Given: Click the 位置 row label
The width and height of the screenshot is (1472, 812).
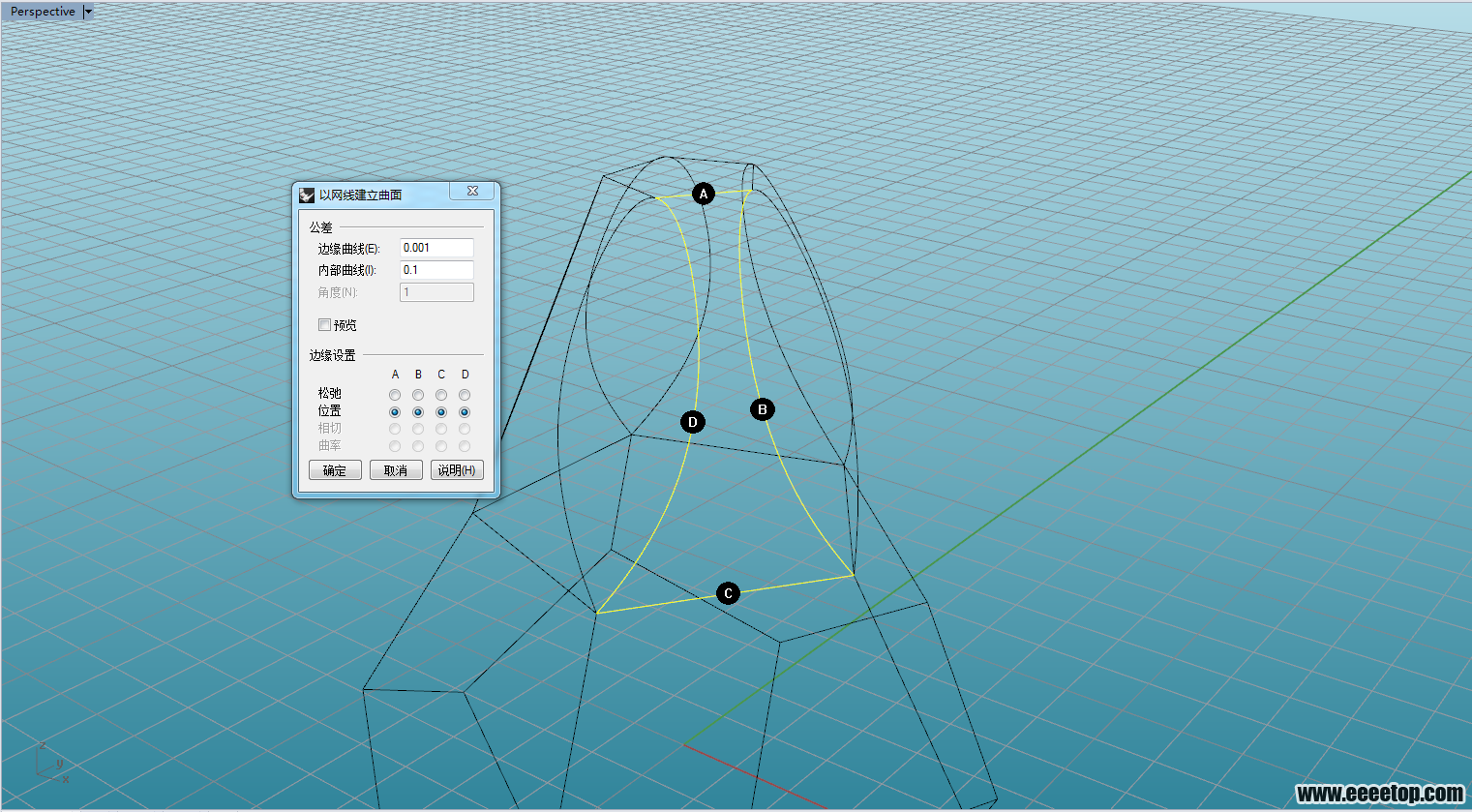Looking at the screenshot, I should pos(329,411).
